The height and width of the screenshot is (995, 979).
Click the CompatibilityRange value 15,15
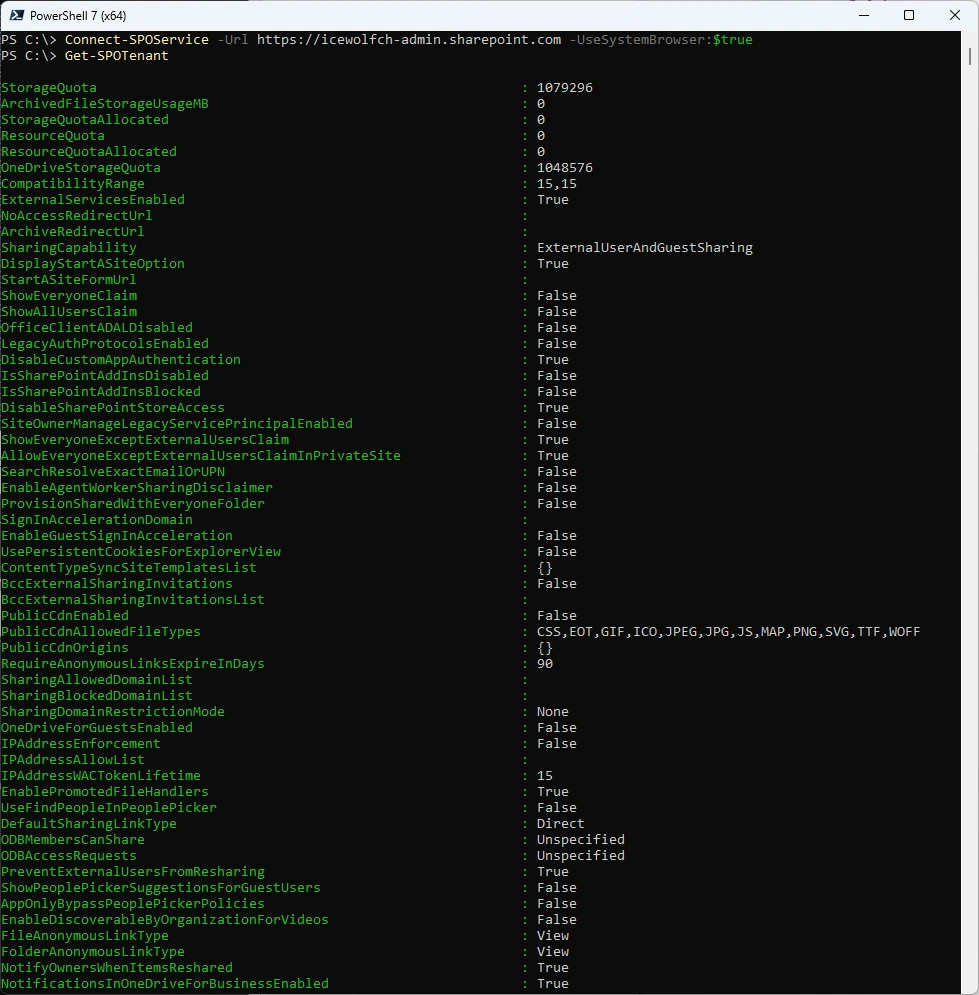(556, 184)
